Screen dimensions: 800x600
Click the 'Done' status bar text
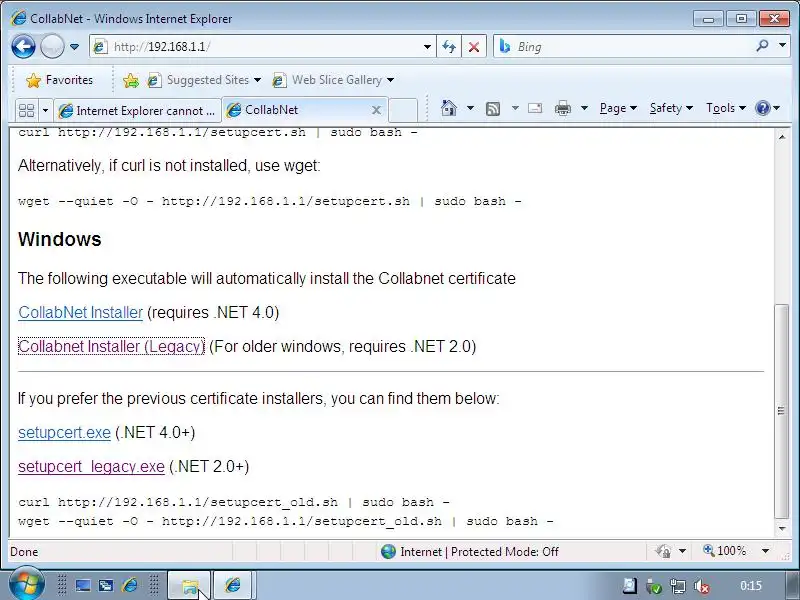24,552
